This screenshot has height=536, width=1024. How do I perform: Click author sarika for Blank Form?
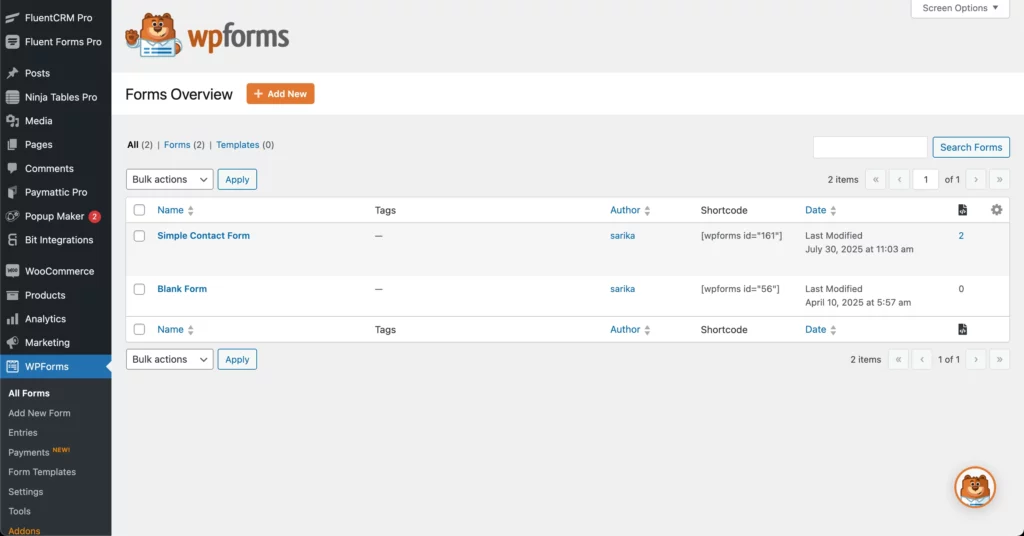click(x=622, y=289)
